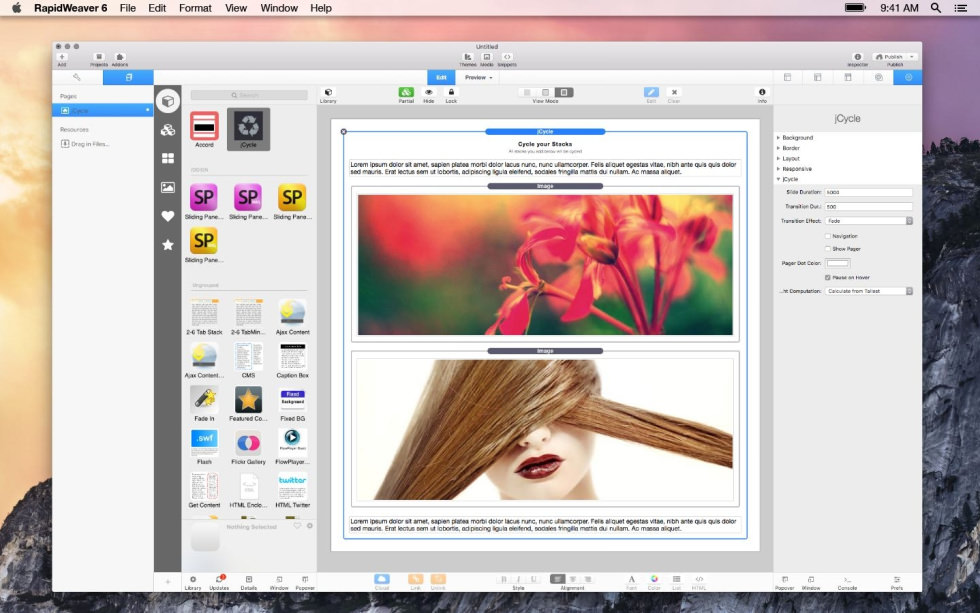Select the Caption Box stack

(292, 361)
